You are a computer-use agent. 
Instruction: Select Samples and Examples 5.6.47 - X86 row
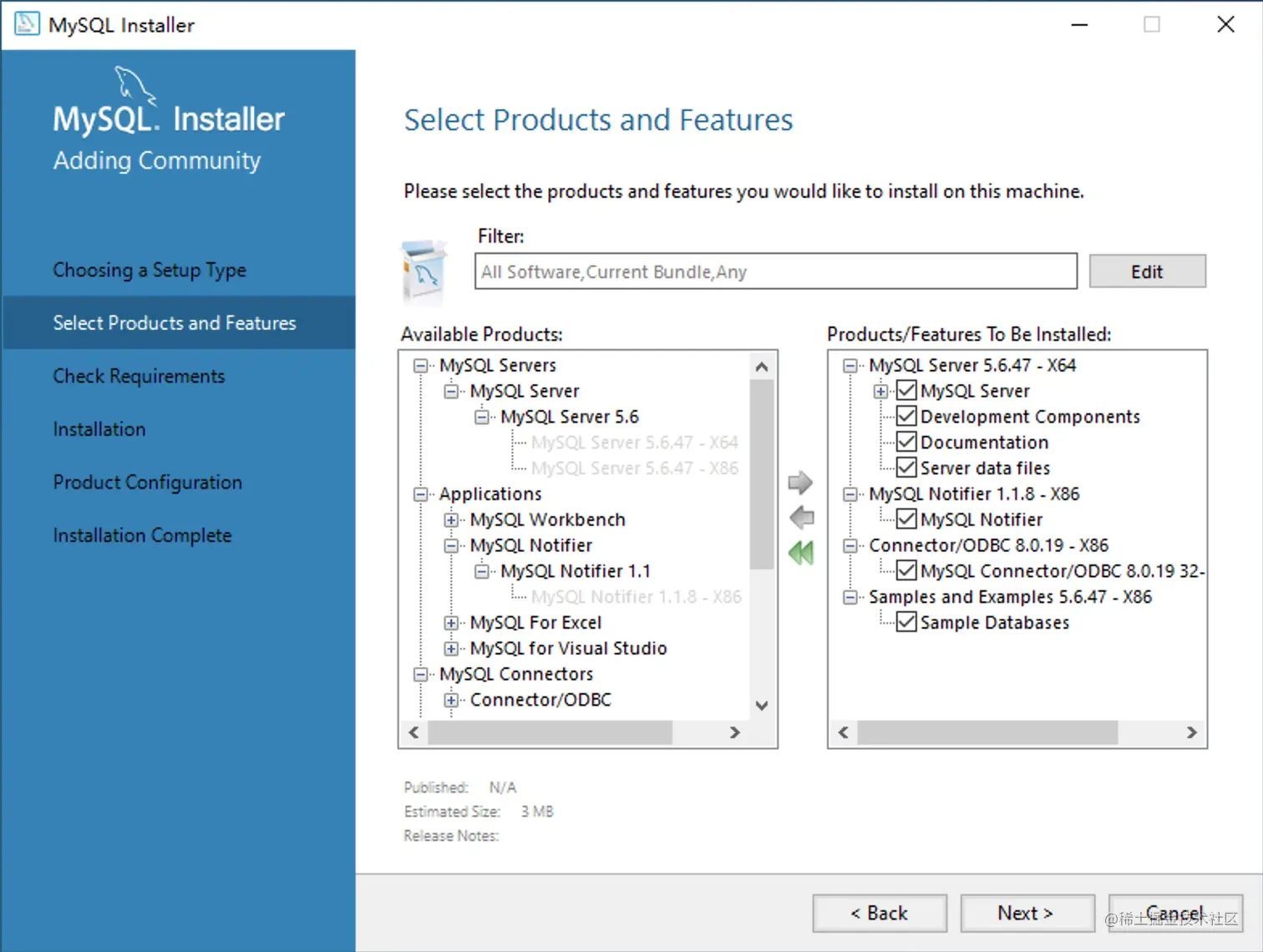[1010, 597]
